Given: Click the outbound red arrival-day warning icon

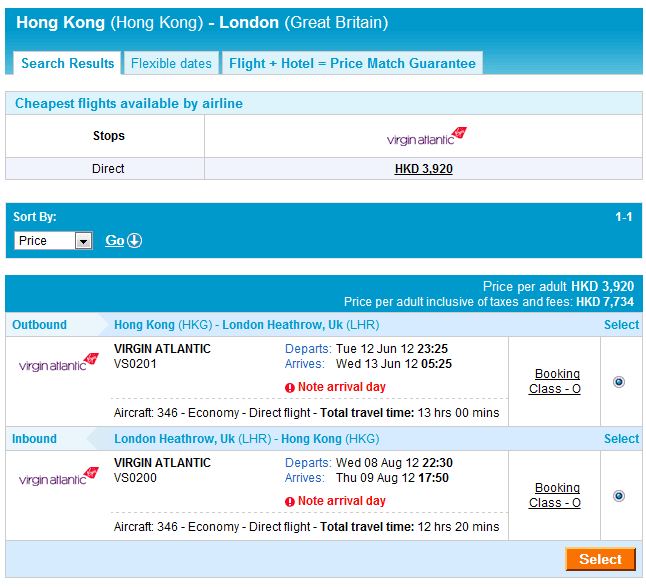Looking at the screenshot, I should click(290, 387).
